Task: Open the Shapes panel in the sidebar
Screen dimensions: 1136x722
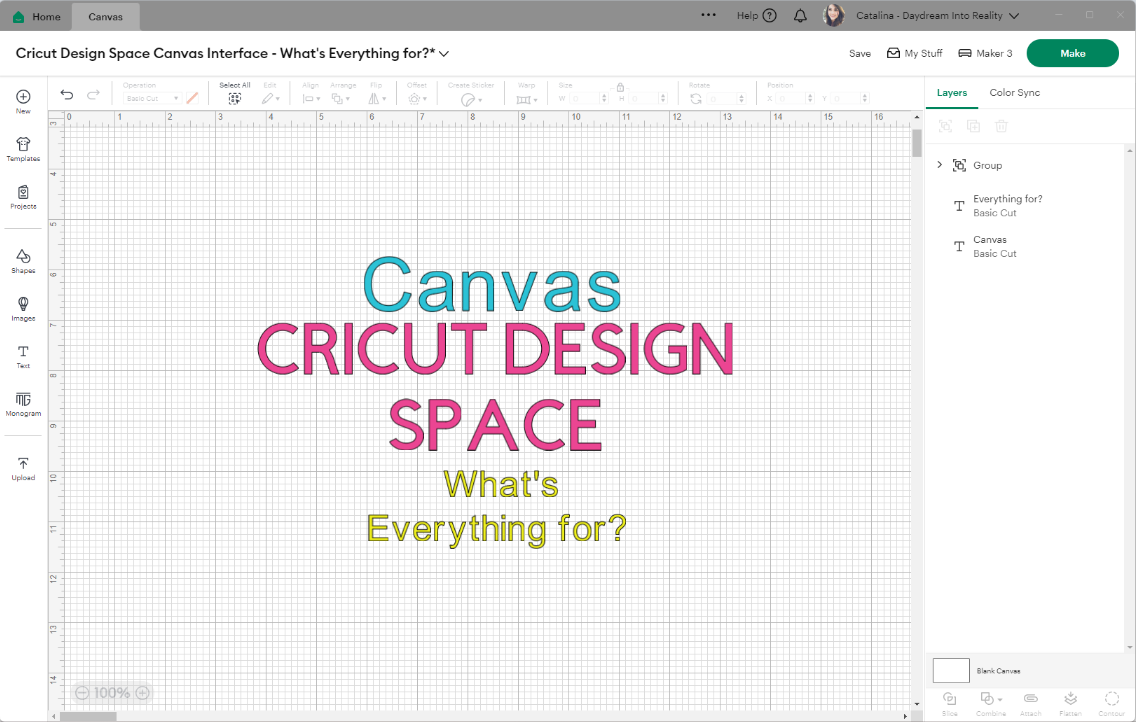Action: [x=22, y=260]
